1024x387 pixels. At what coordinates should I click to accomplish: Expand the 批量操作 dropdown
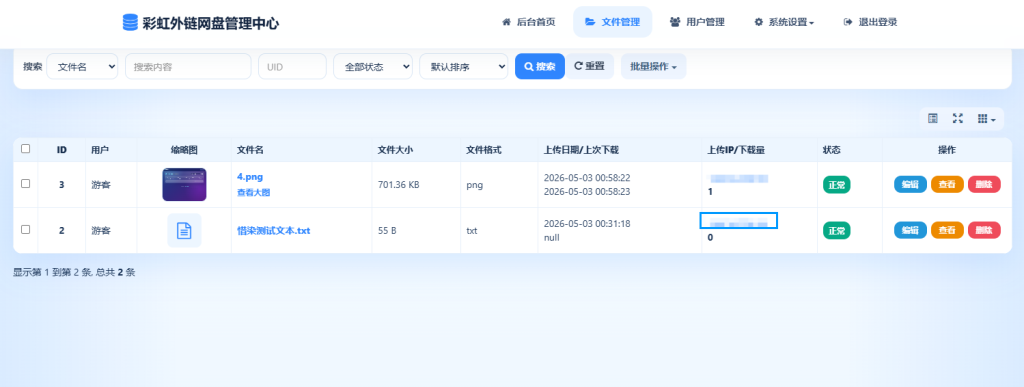[x=653, y=67]
